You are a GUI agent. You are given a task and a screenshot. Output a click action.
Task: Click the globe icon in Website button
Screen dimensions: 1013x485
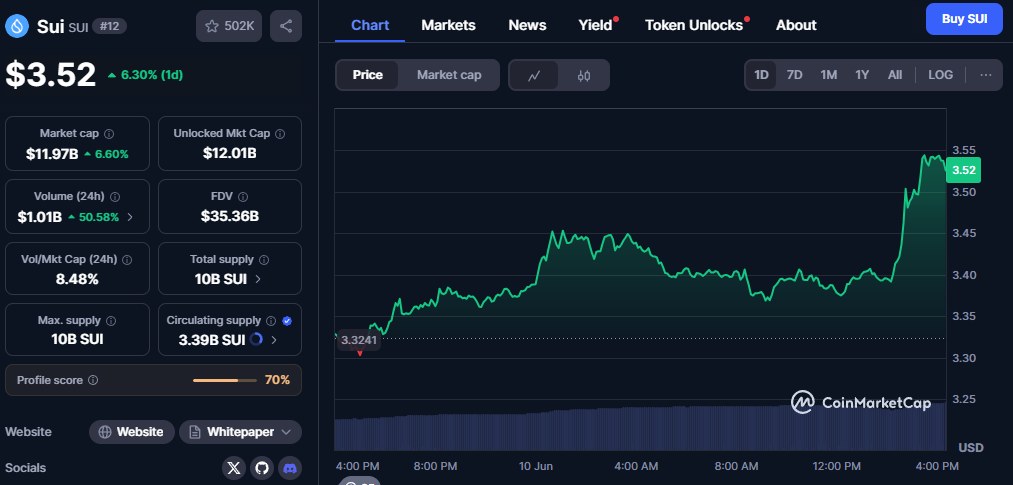click(105, 432)
